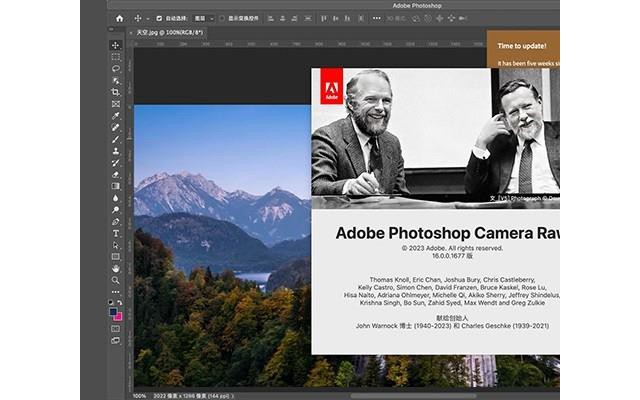Swap foreground and background colors
Viewport: 640px width, 400px height.
tap(120, 302)
